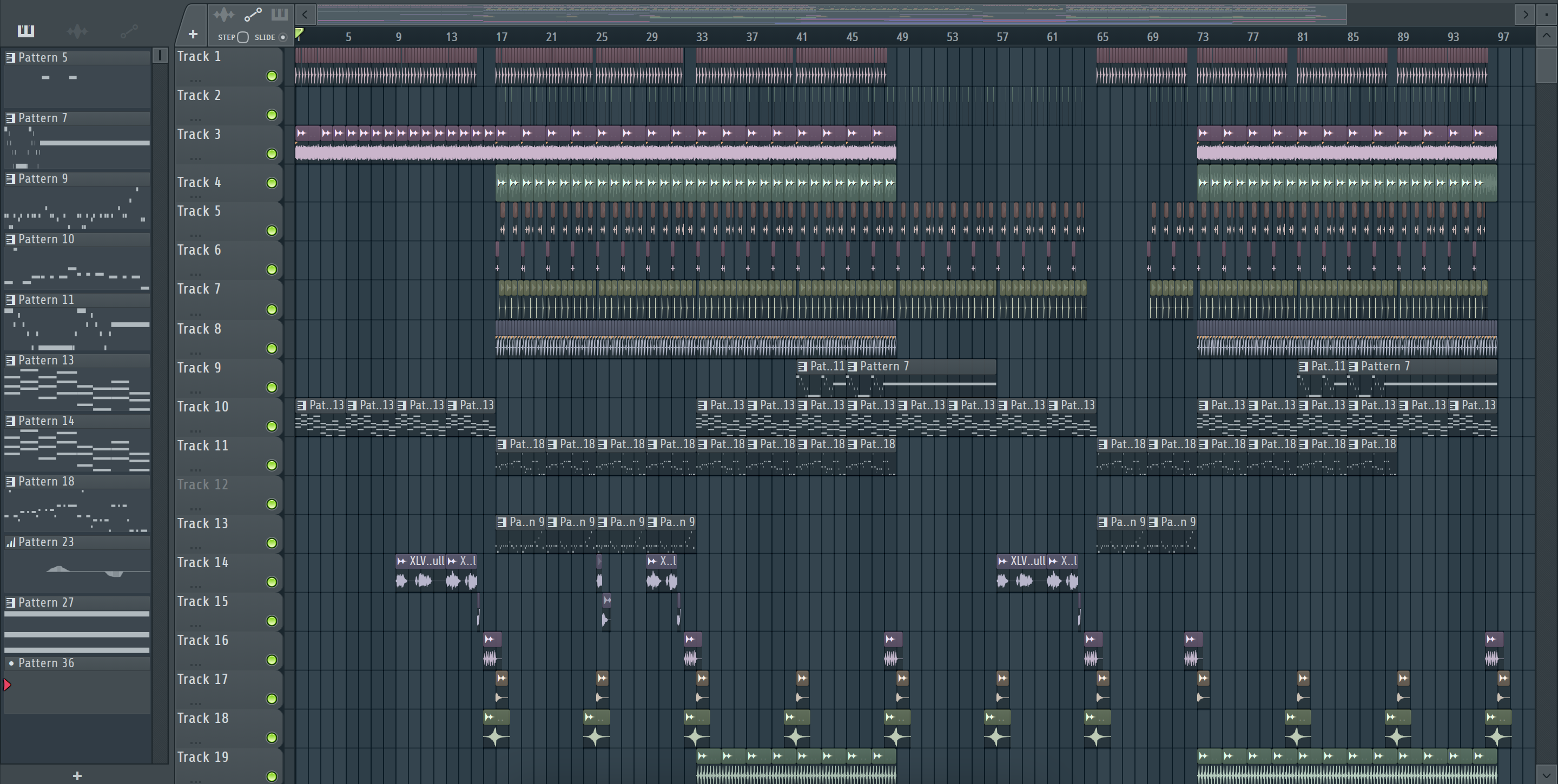Click the first Track 16 audio clip icon
Screen dimensions: 1558x784
488,639
